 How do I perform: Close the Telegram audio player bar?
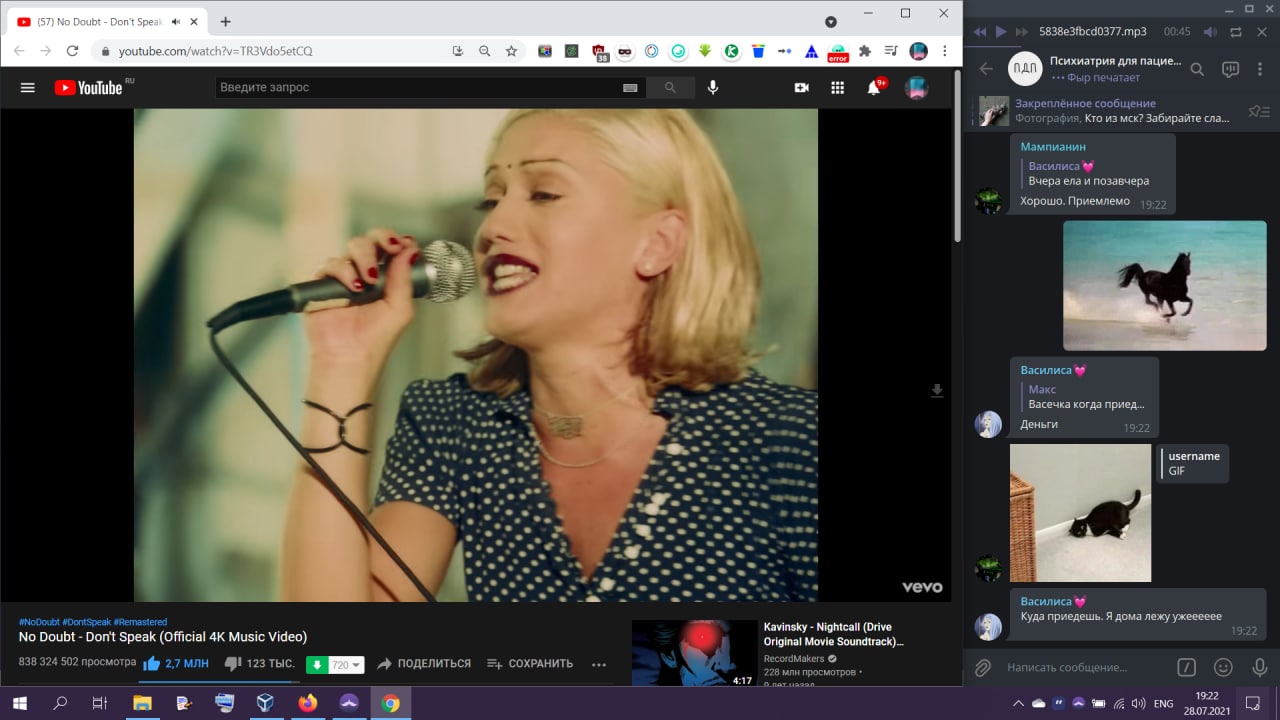point(1262,32)
